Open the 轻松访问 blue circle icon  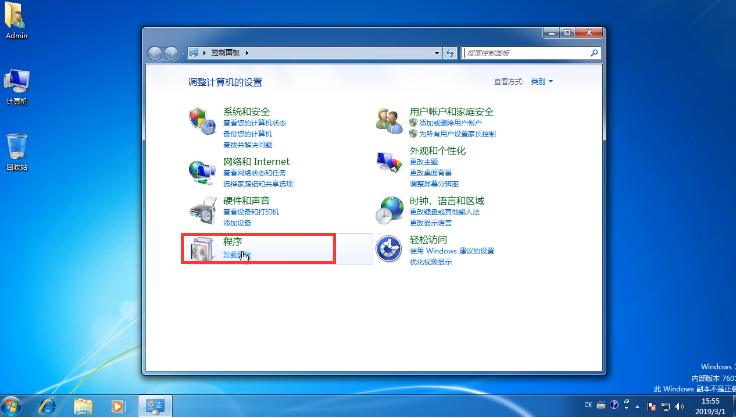(x=389, y=249)
